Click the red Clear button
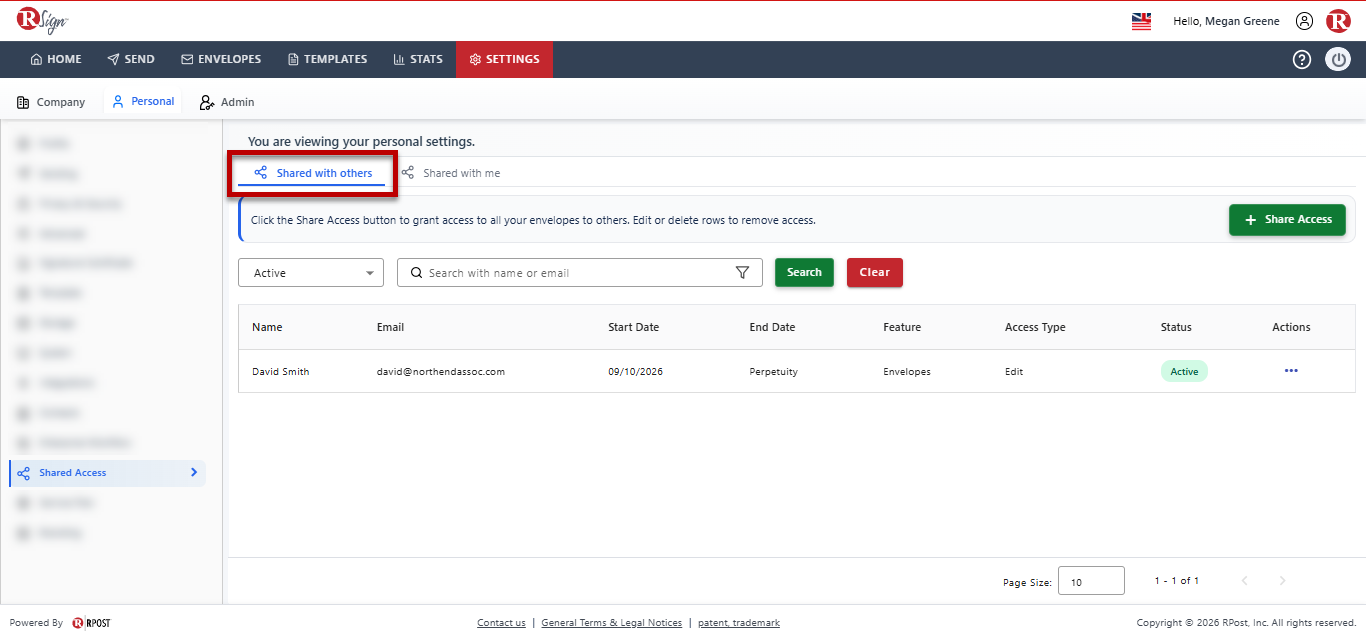The height and width of the screenshot is (641, 1366). (x=875, y=273)
